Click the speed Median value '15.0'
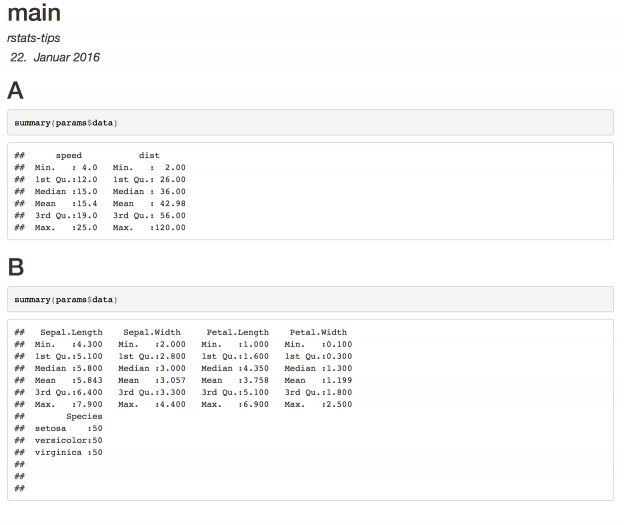Viewport: 624px width, 525px height. (x=87, y=191)
